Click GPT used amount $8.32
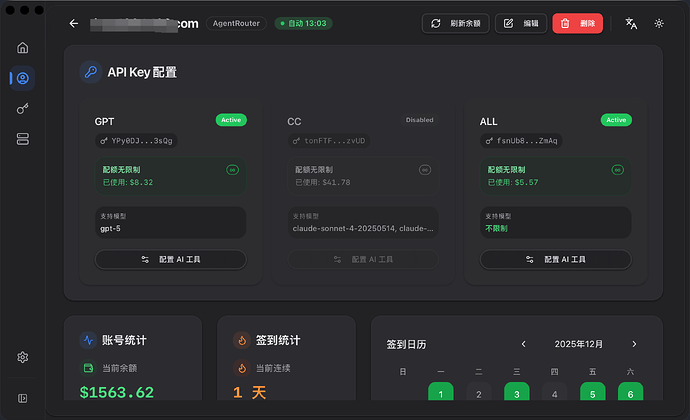The width and height of the screenshot is (690, 420). tap(141, 182)
